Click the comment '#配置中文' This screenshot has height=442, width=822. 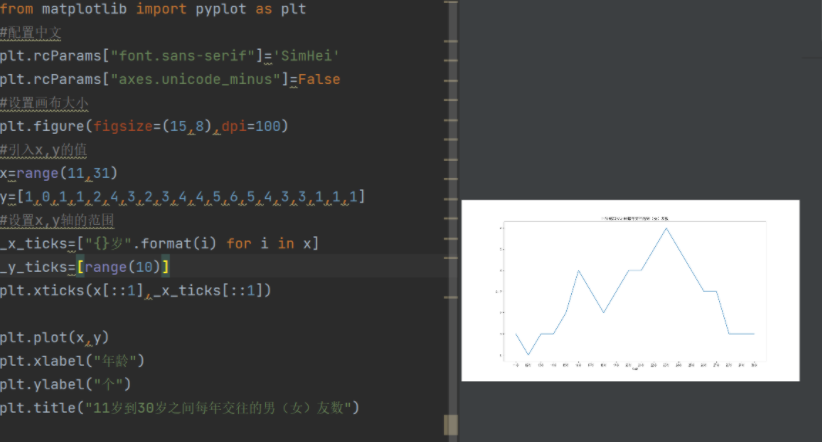click(30, 33)
